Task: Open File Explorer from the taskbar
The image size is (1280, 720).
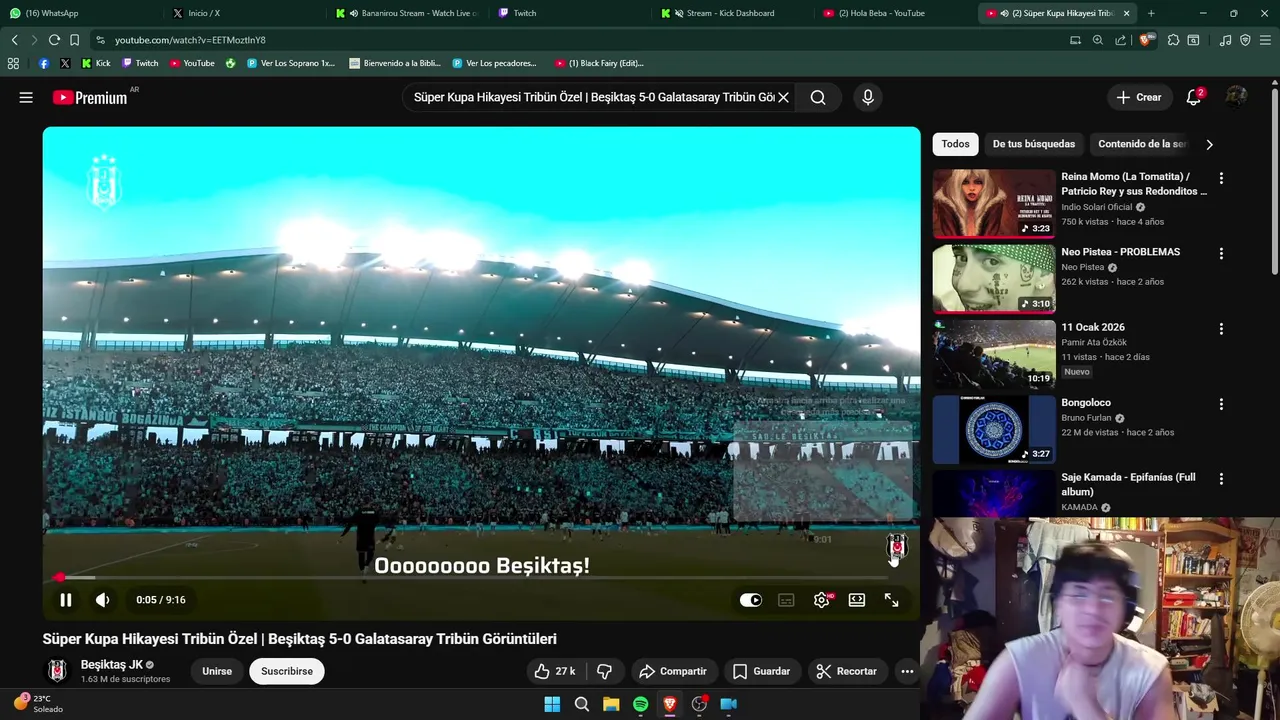Action: (x=611, y=704)
